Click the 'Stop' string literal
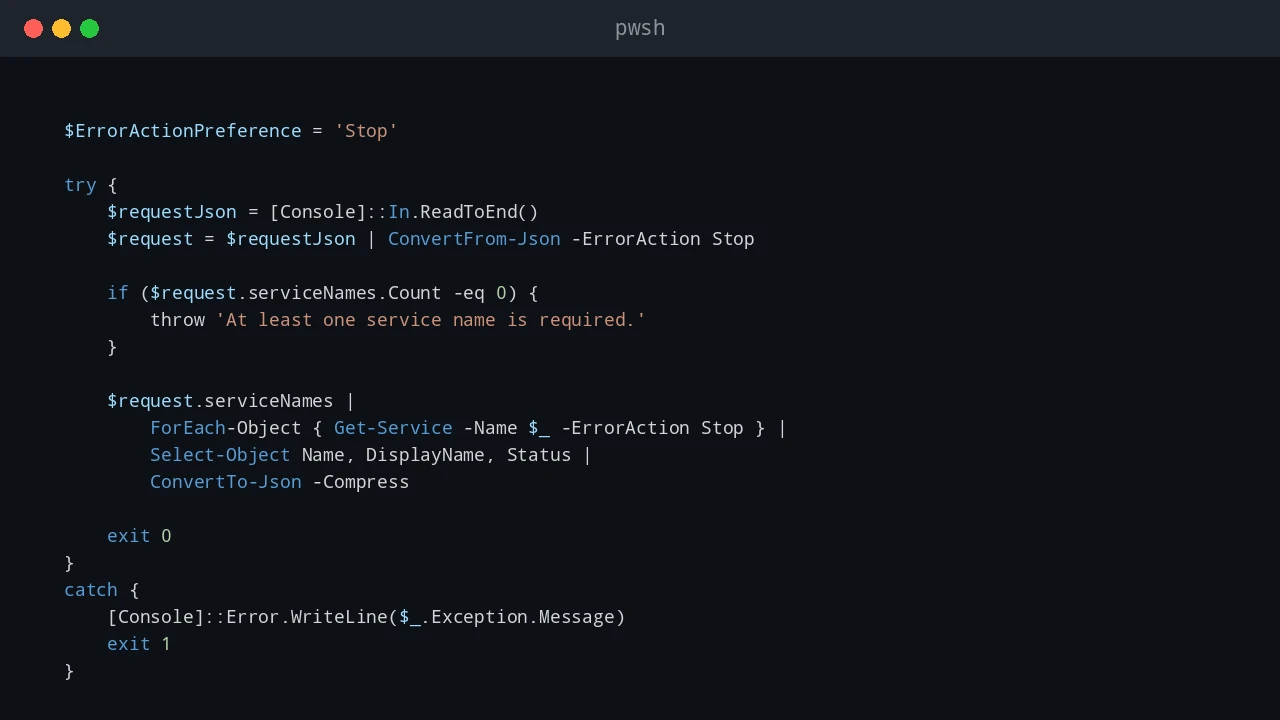The width and height of the screenshot is (1280, 720). click(x=366, y=131)
